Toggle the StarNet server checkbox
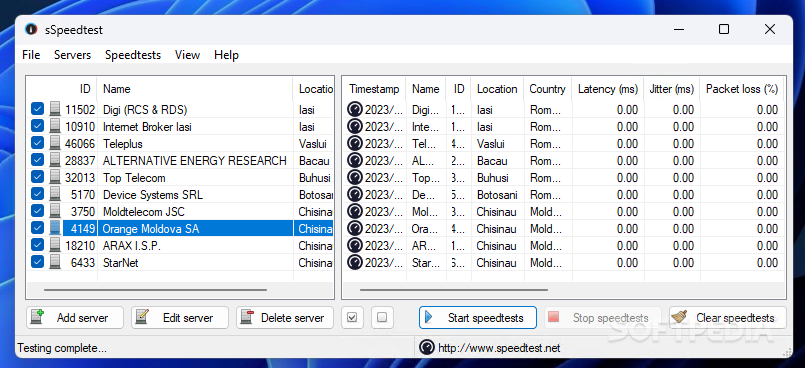Viewport: 805px width, 368px height. pos(37,263)
